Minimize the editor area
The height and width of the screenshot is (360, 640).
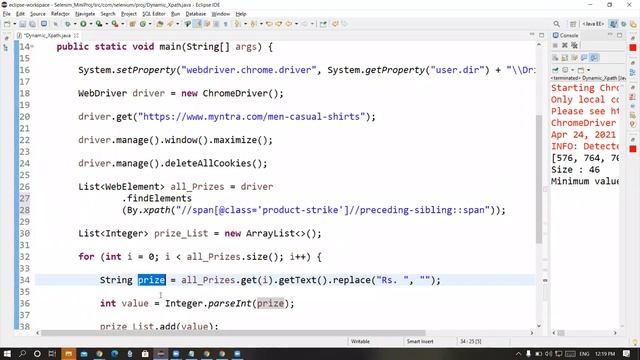[532, 35]
